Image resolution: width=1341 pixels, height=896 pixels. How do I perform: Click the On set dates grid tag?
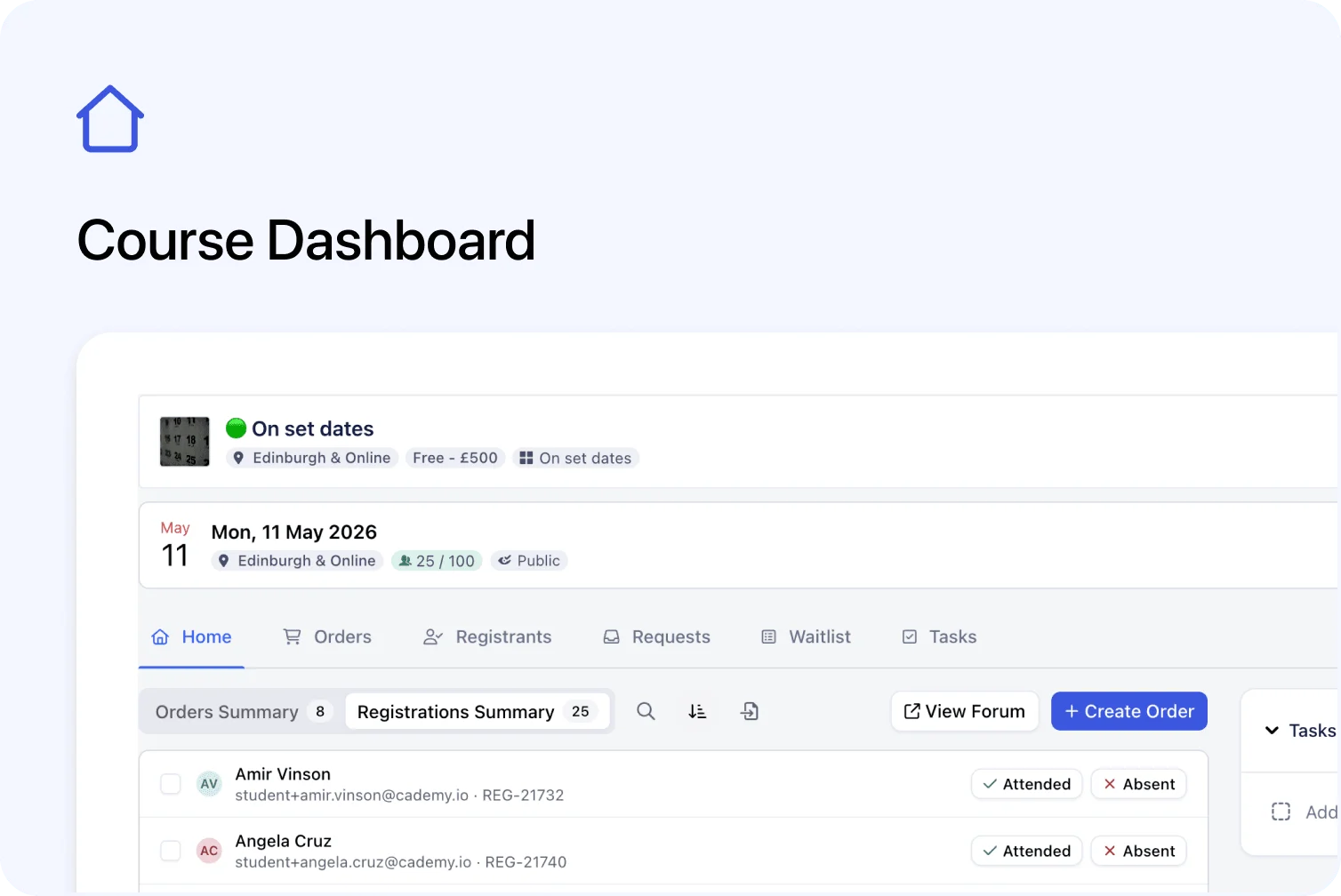(x=575, y=458)
